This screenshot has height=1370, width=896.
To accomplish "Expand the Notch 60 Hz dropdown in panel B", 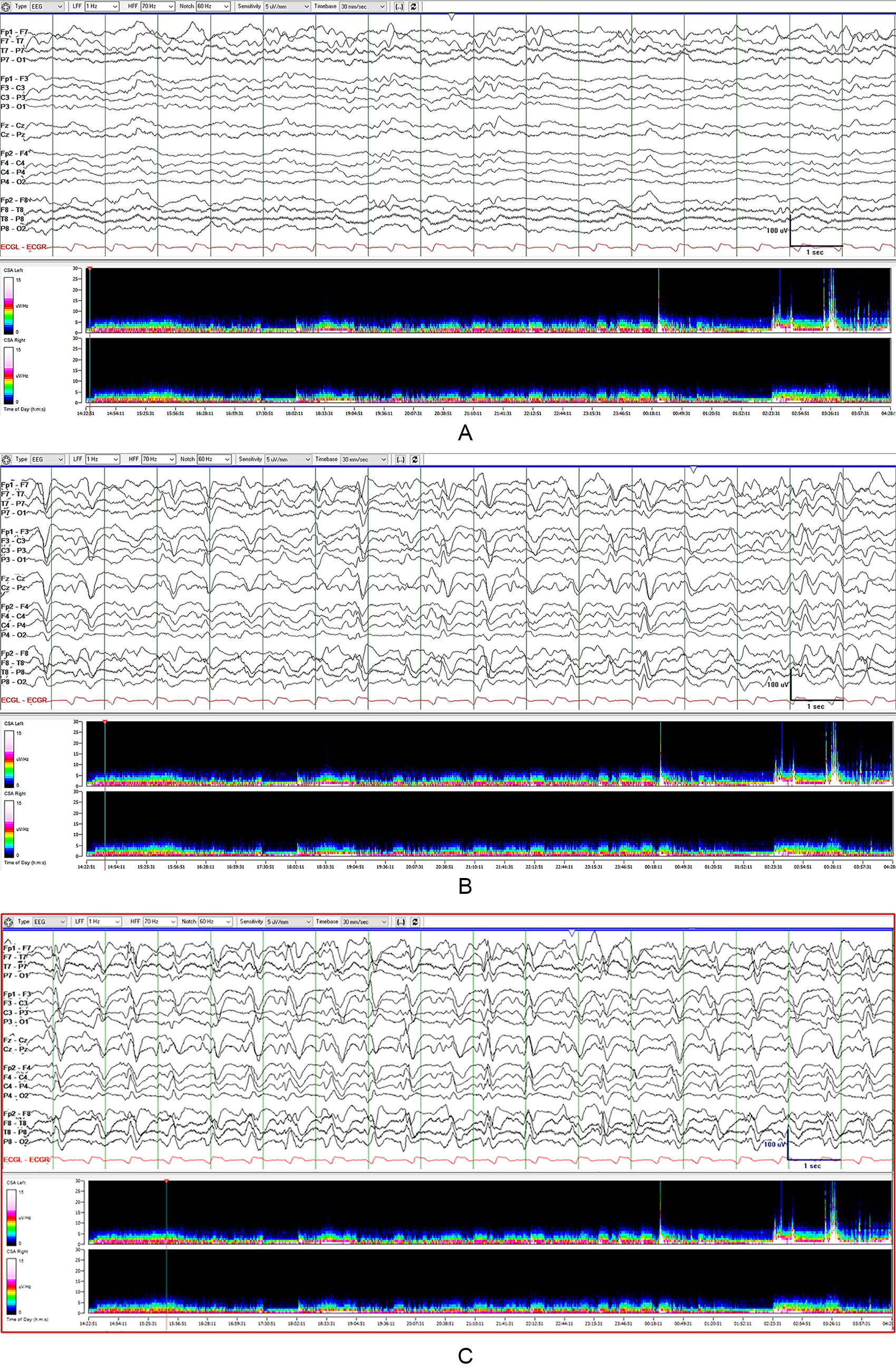I will (x=214, y=459).
